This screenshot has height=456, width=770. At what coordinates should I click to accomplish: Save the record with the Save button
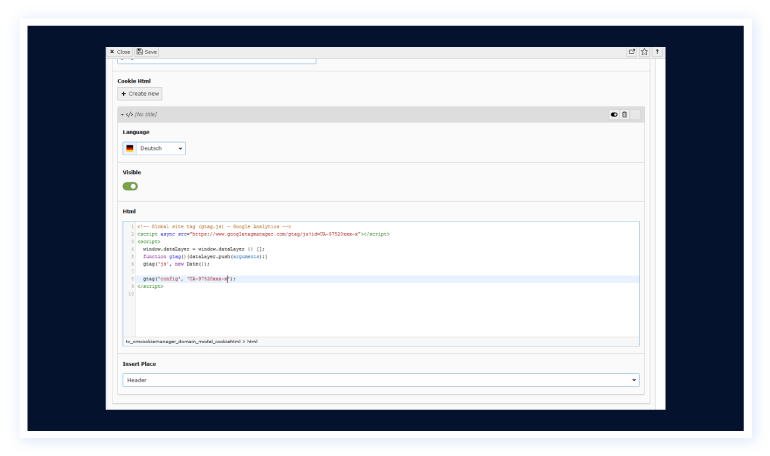(147, 52)
